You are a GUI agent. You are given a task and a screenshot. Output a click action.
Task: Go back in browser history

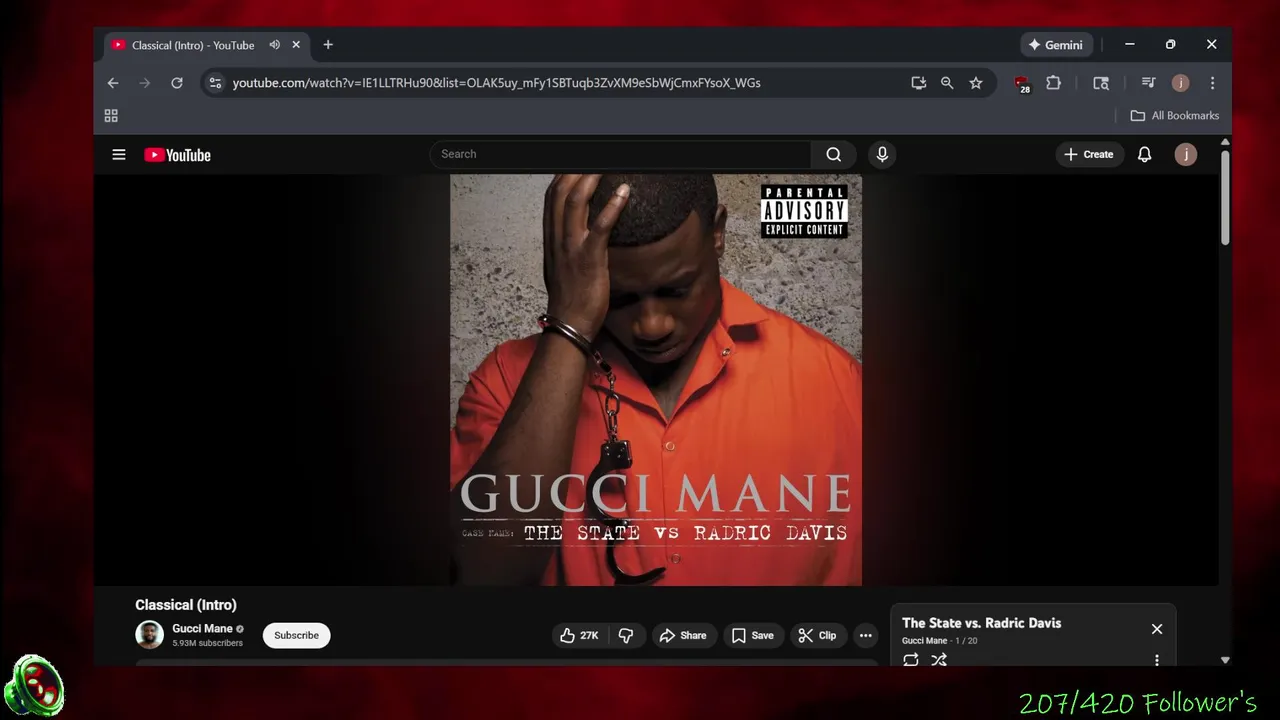coord(113,83)
